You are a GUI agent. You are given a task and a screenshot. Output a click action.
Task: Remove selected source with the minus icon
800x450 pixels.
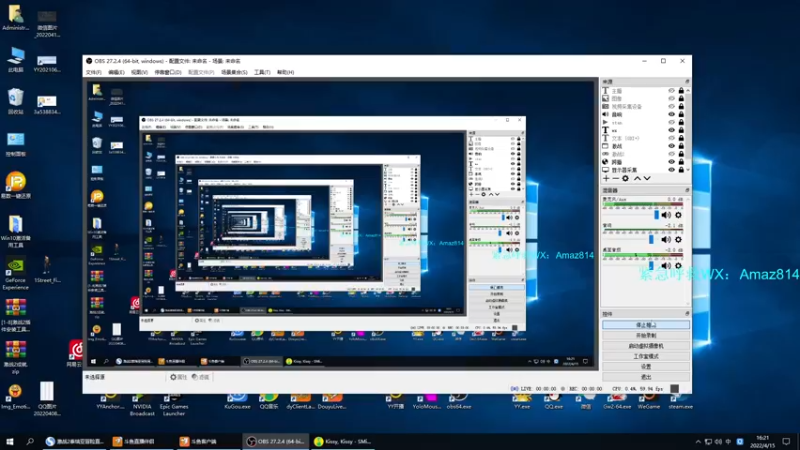tap(615, 178)
